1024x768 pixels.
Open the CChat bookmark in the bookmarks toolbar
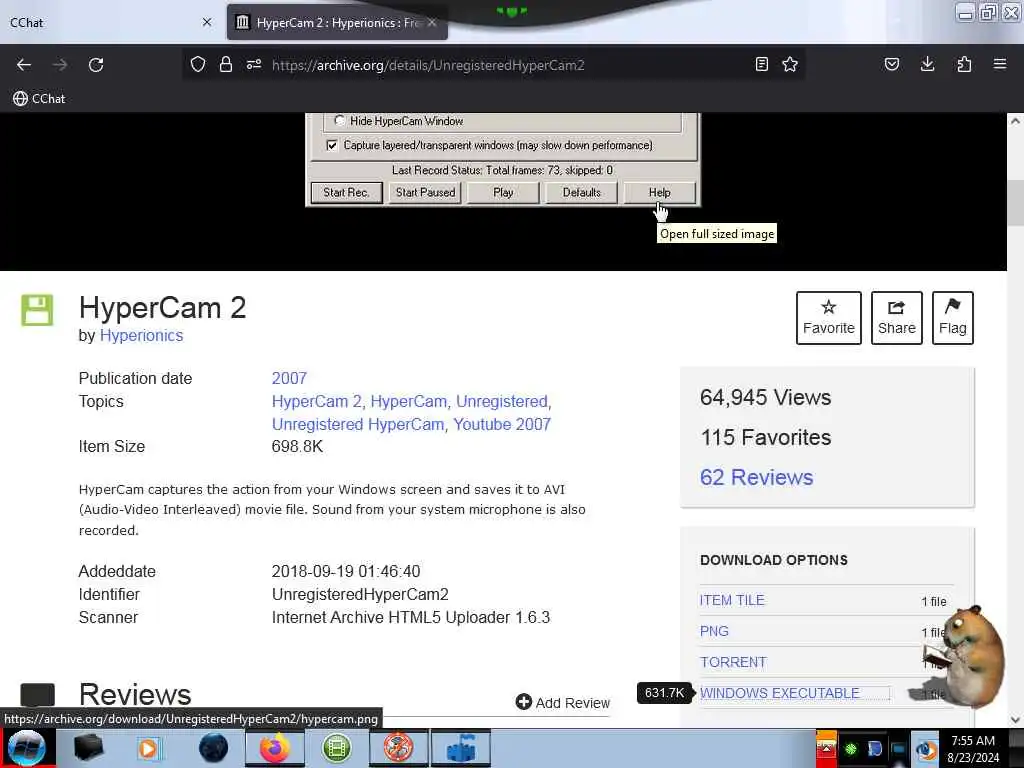(39, 99)
